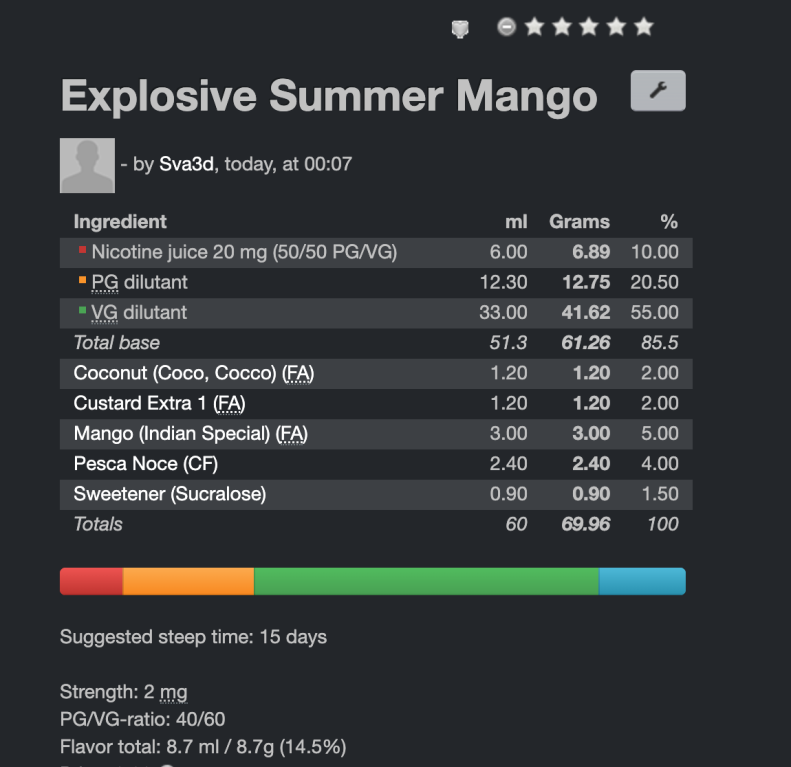Screen dimensions: 791x767
Task: Rate recipe four stars
Action: pos(616,27)
